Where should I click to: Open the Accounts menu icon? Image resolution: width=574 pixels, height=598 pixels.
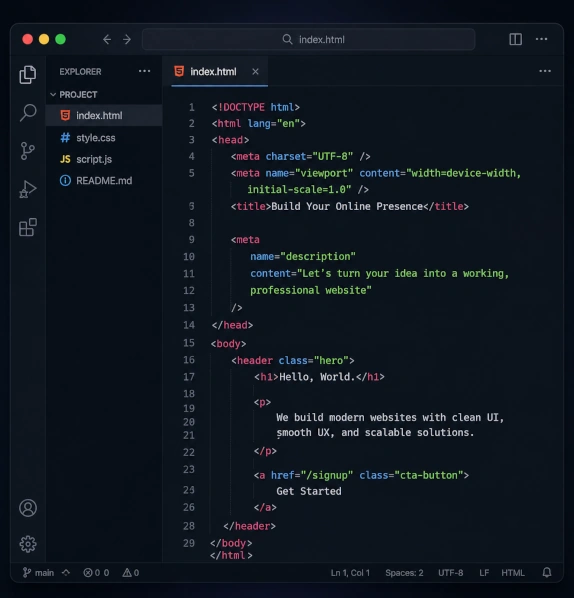tap(28, 508)
